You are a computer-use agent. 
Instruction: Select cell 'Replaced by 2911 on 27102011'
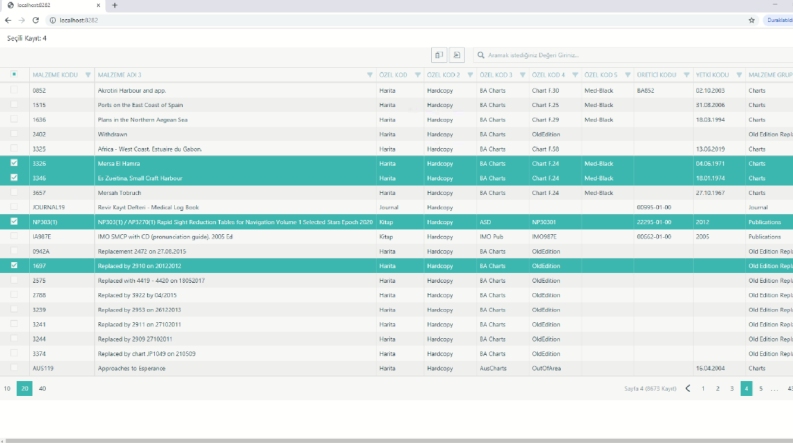139,325
